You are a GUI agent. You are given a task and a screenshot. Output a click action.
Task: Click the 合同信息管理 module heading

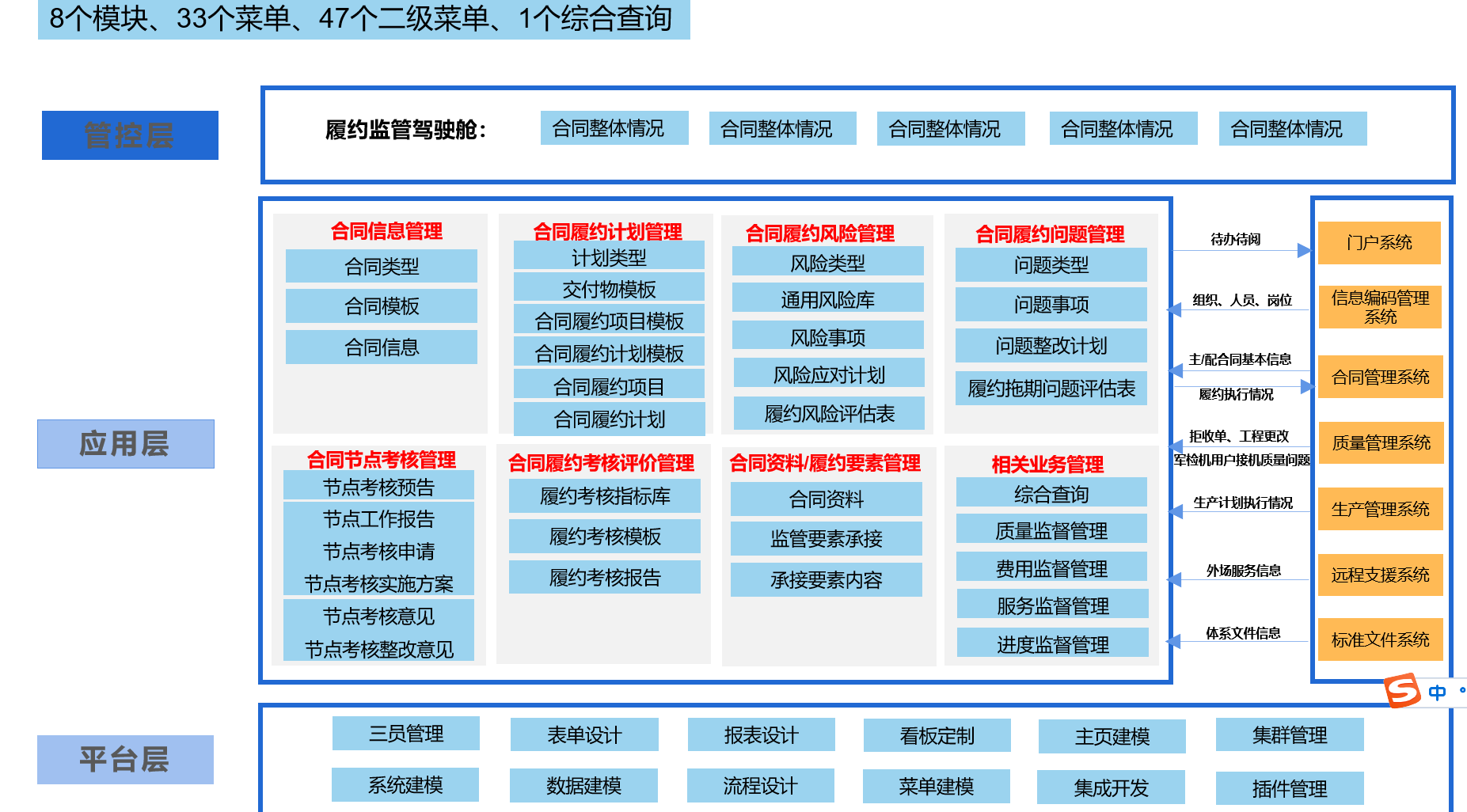click(x=386, y=231)
